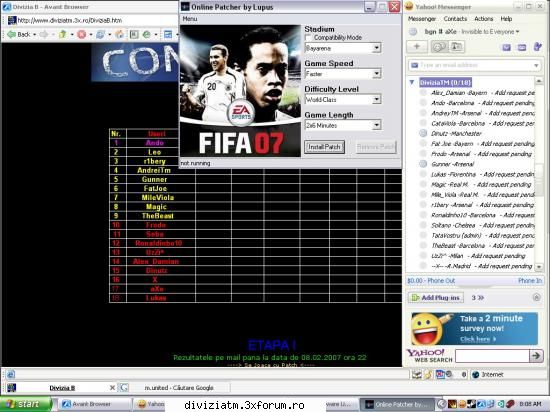Click the first status bar icon left of Internet zone
550x412 pixels.
[417, 374]
